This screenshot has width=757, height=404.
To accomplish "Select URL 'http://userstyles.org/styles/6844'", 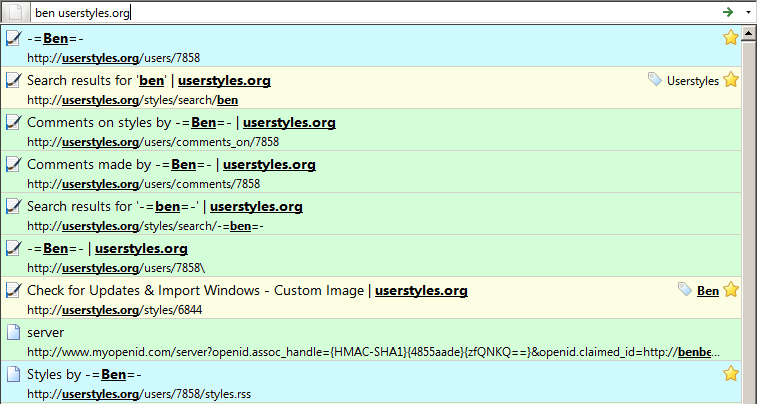I will pos(114,310).
